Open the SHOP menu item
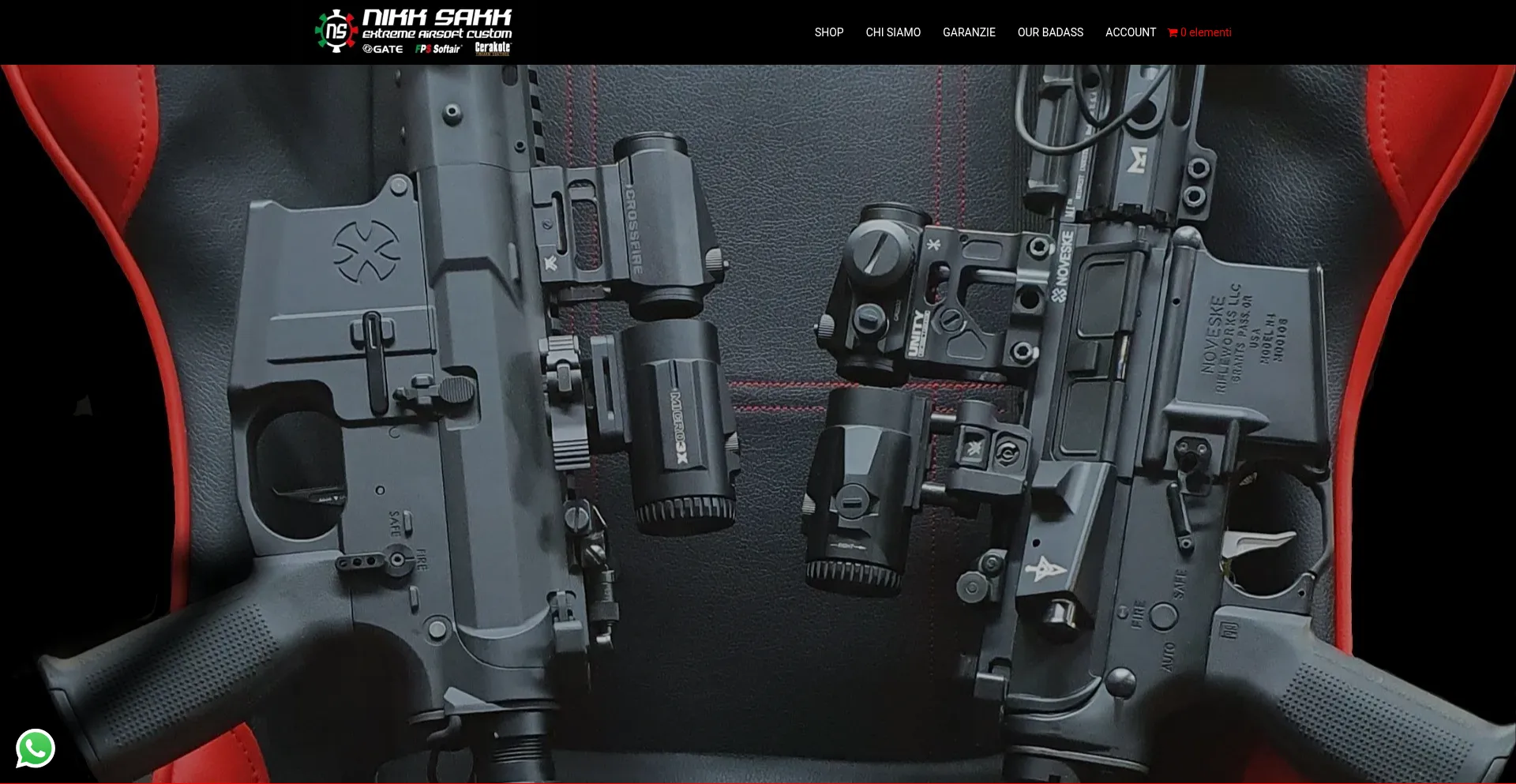 click(829, 32)
